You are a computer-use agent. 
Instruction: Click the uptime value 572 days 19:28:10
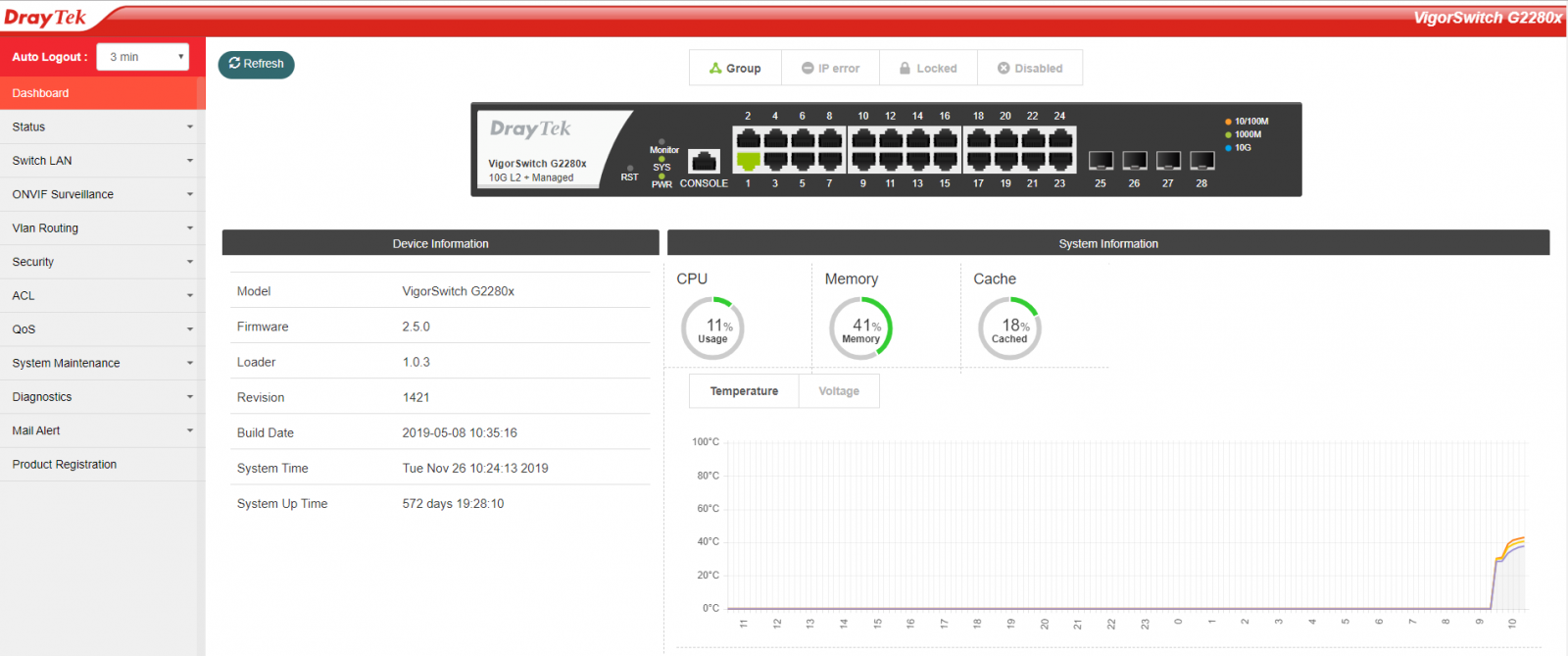tap(453, 504)
